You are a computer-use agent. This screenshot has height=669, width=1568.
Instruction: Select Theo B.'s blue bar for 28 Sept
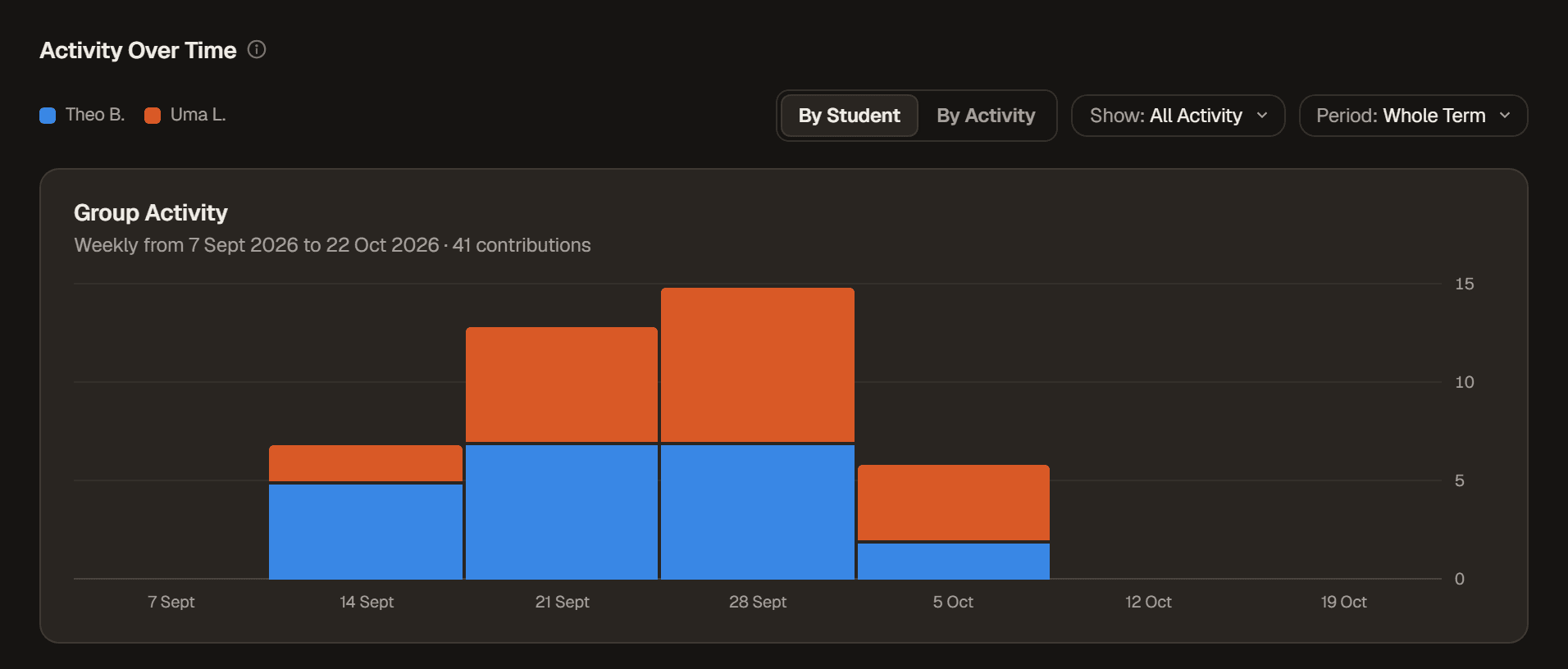[758, 512]
